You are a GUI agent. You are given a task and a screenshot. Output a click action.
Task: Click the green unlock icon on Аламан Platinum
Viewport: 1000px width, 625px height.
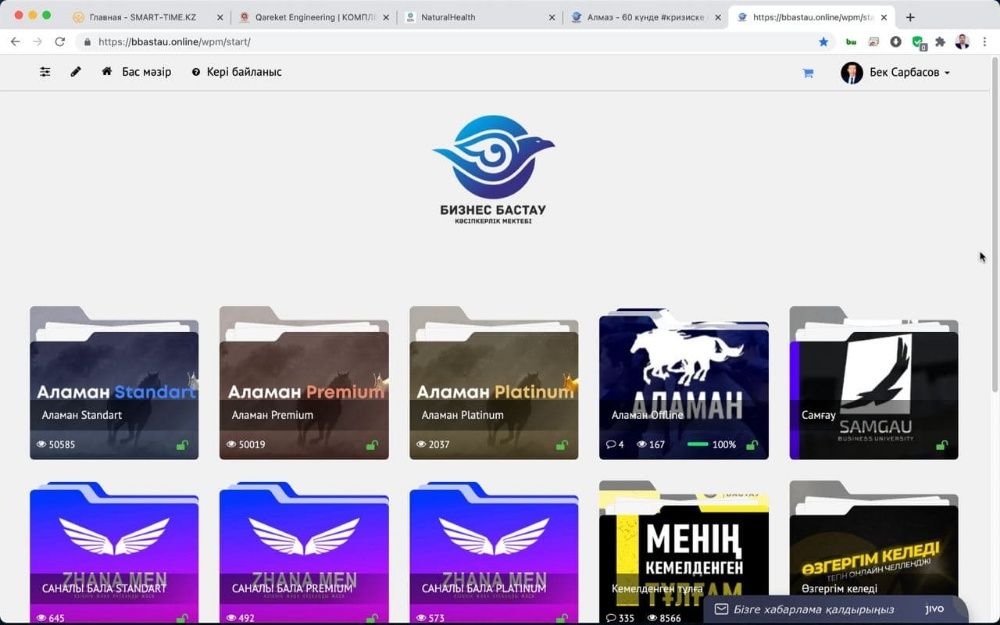562,445
